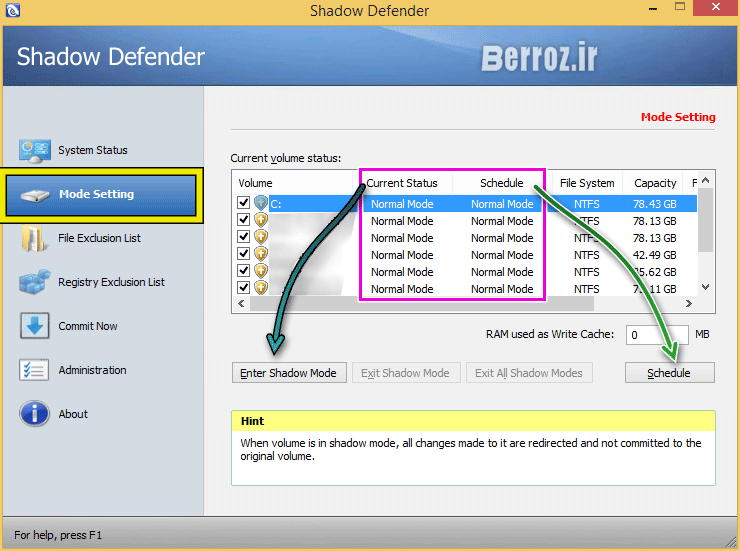Click shield icon in the 42.49 GB row
The image size is (740, 551).
point(261,254)
